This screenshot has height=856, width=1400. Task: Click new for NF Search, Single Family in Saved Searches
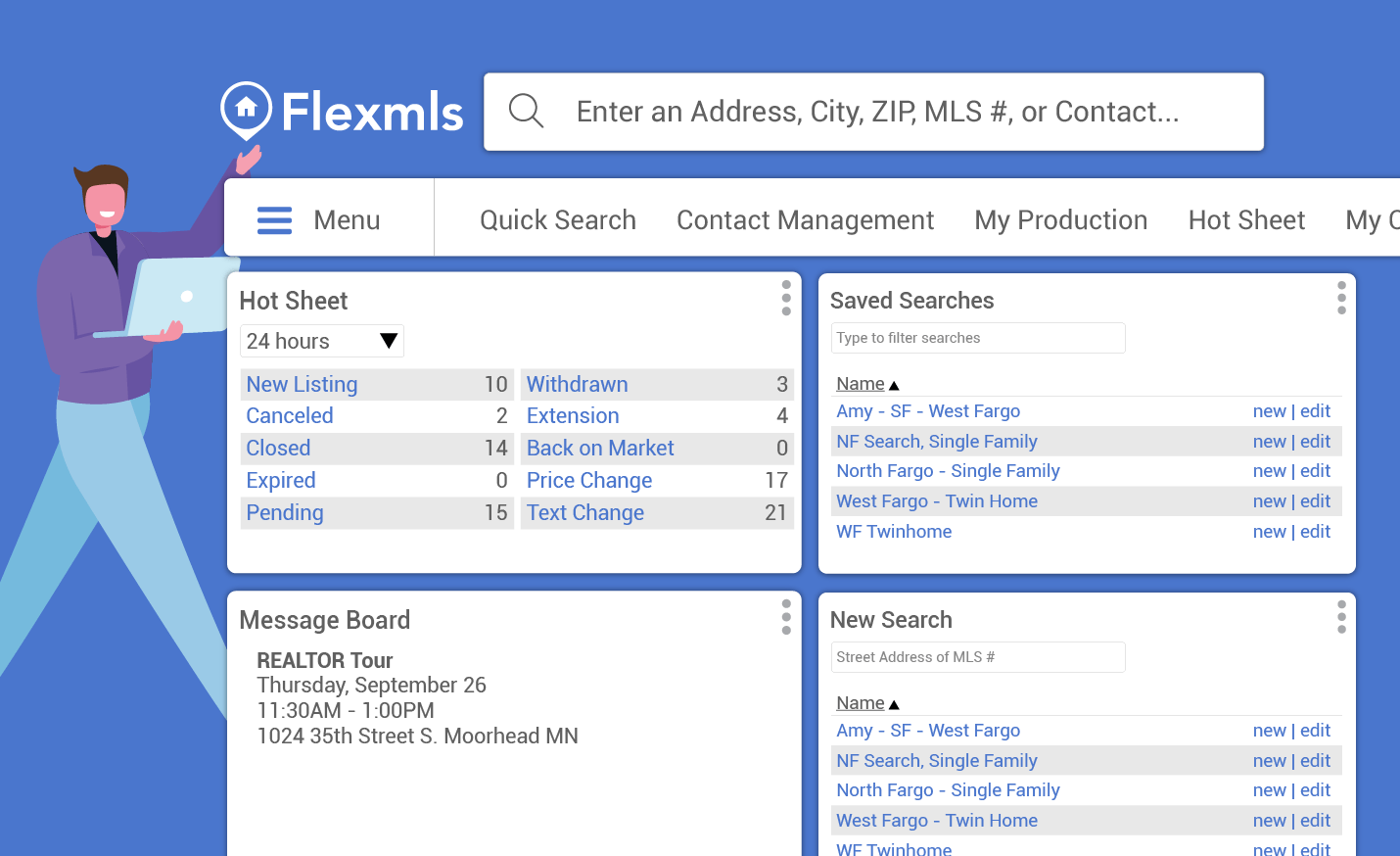[x=1270, y=442]
